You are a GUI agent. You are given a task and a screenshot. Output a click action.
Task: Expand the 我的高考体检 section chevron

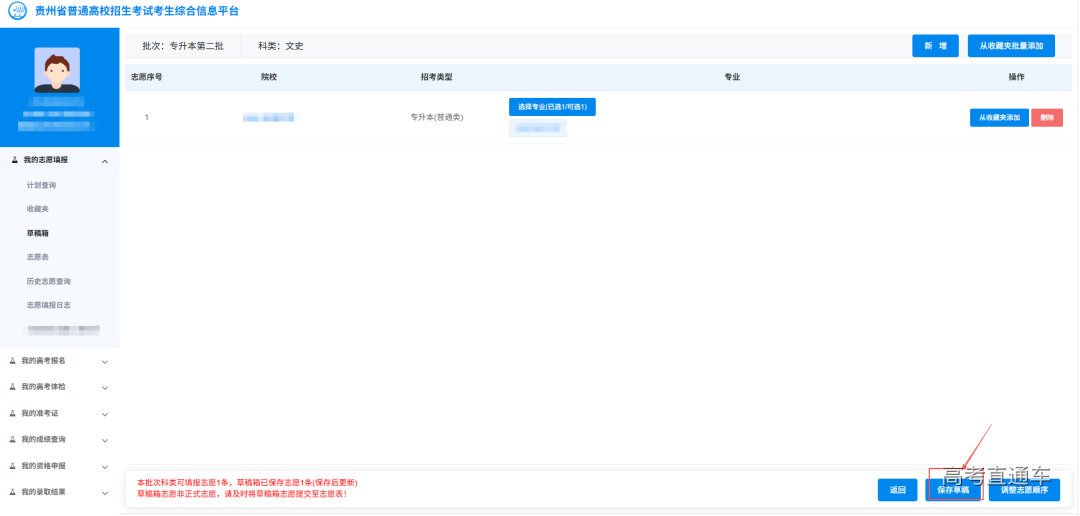[x=105, y=387]
